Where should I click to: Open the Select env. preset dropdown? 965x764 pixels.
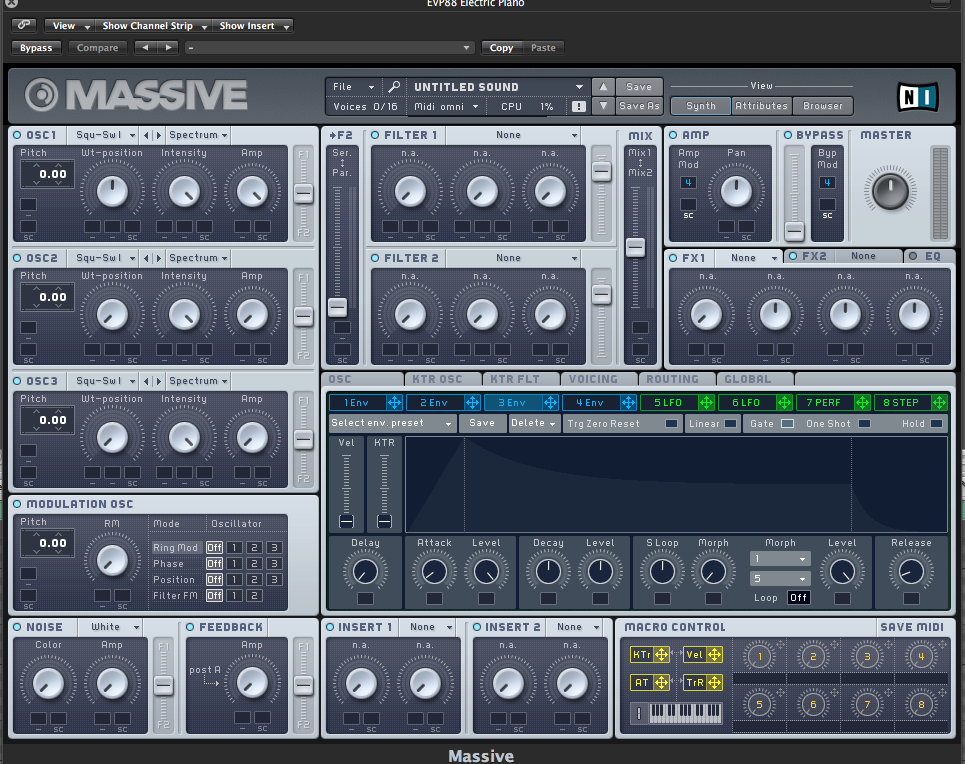pos(392,424)
